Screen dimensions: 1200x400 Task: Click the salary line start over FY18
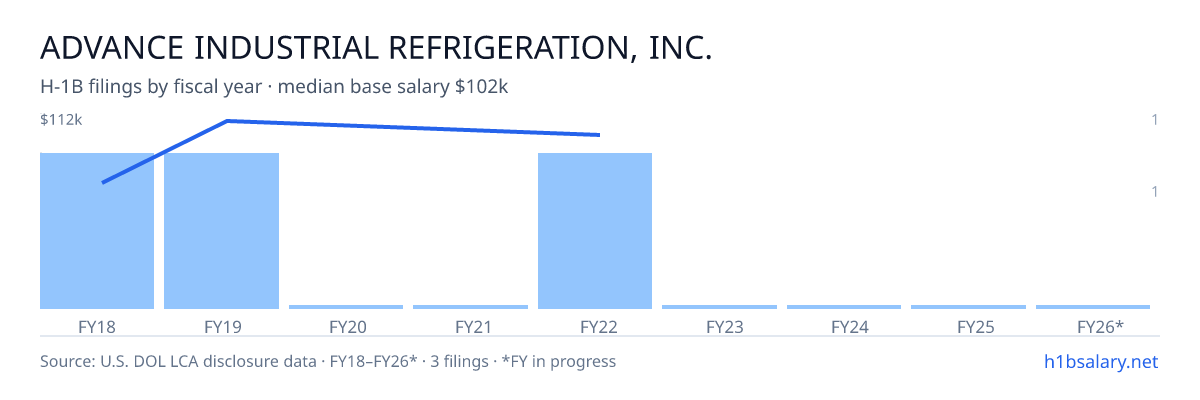coord(103,182)
